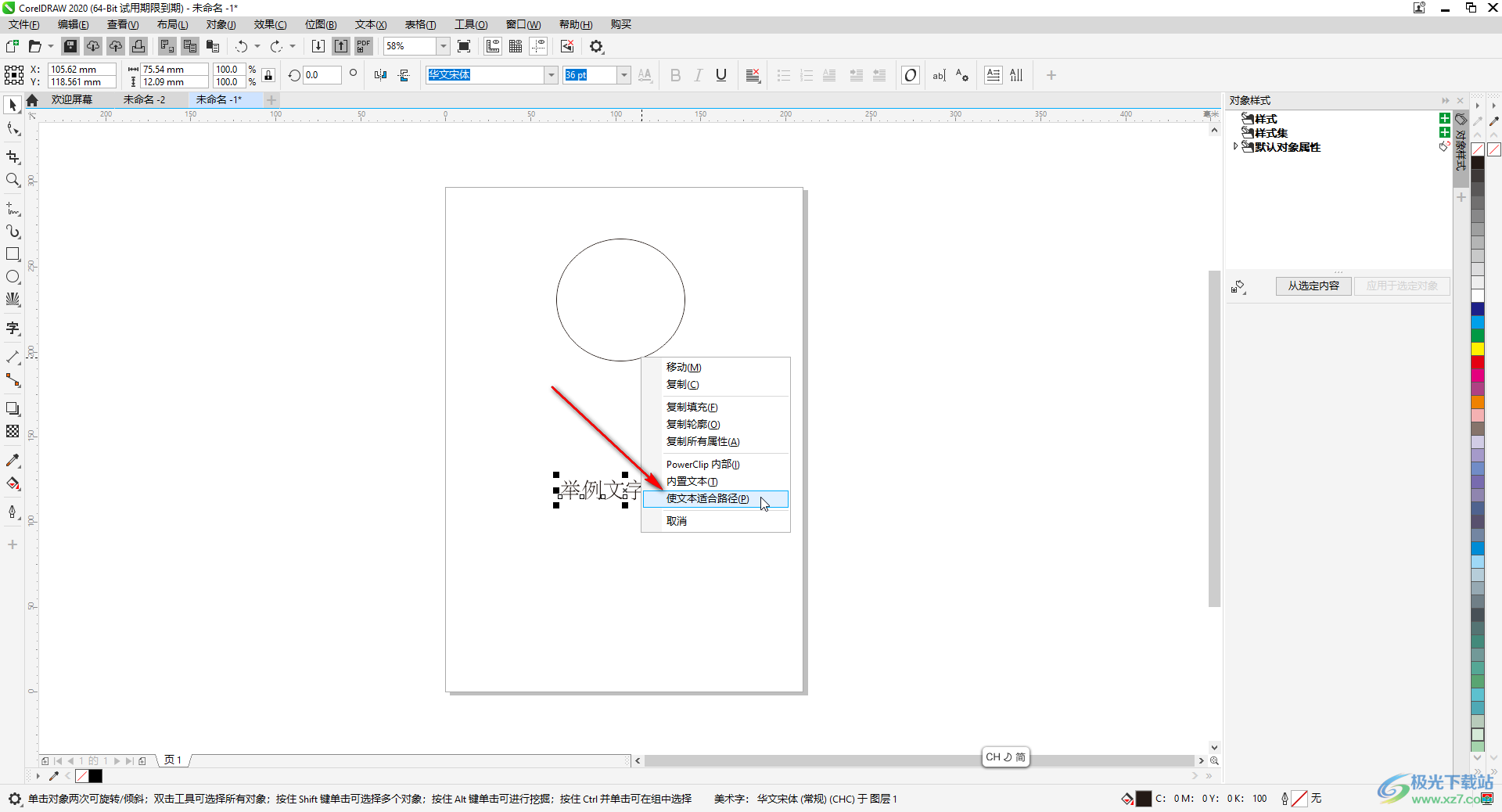Pick the black swatch at top of palette
This screenshot has width=1502, height=812.
click(1478, 163)
